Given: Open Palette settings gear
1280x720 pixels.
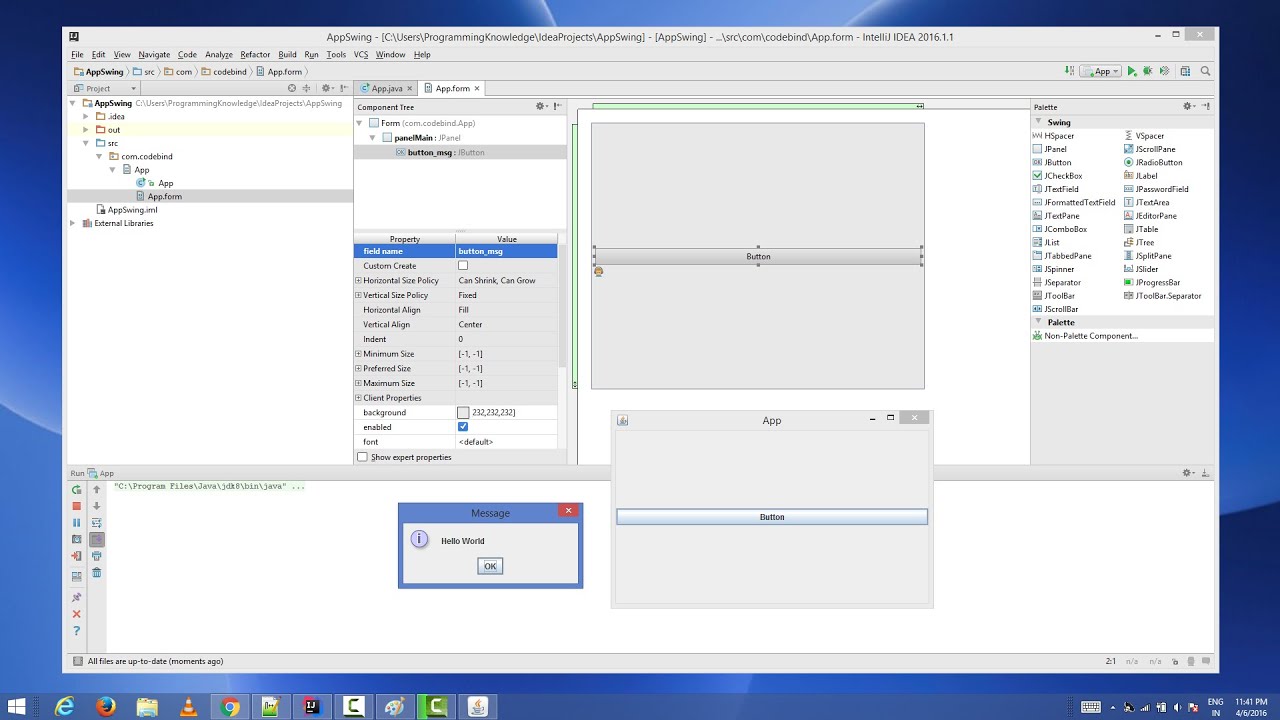Looking at the screenshot, I should point(1188,106).
